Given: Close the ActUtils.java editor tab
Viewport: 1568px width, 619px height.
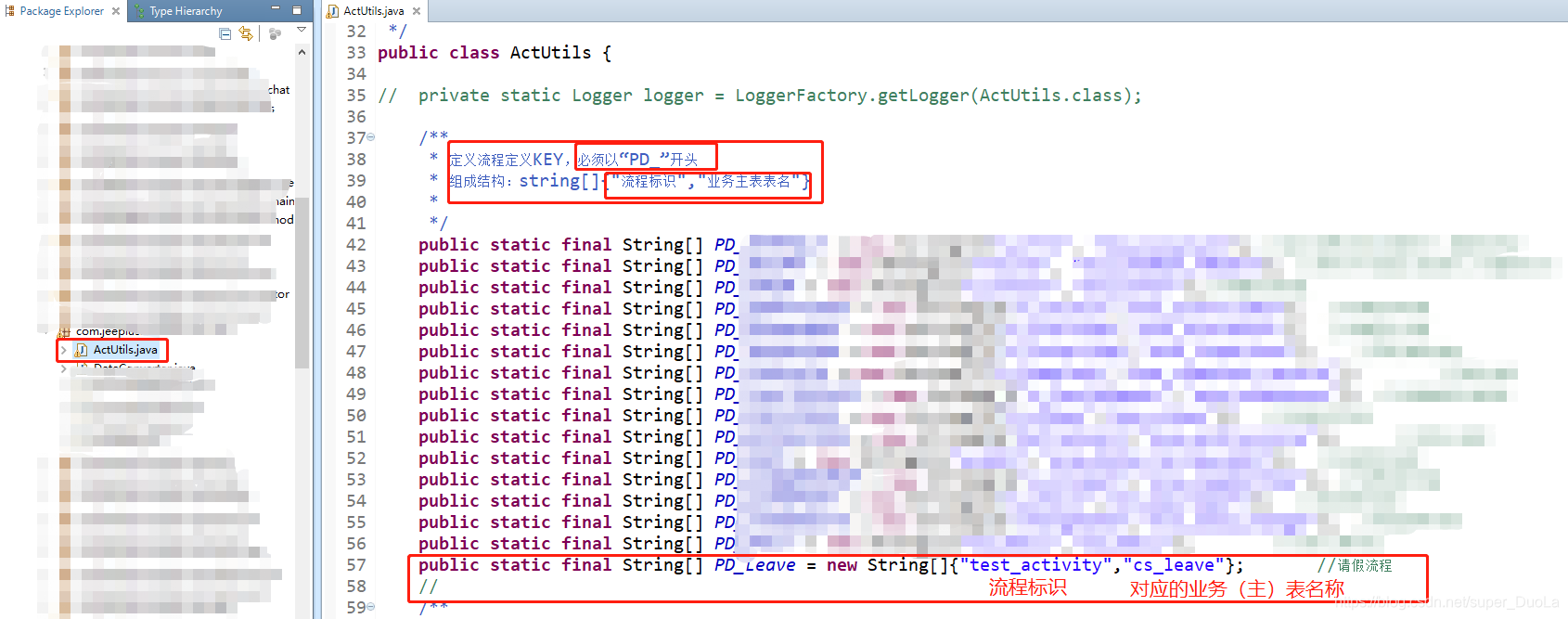Looking at the screenshot, I should coord(417,11).
